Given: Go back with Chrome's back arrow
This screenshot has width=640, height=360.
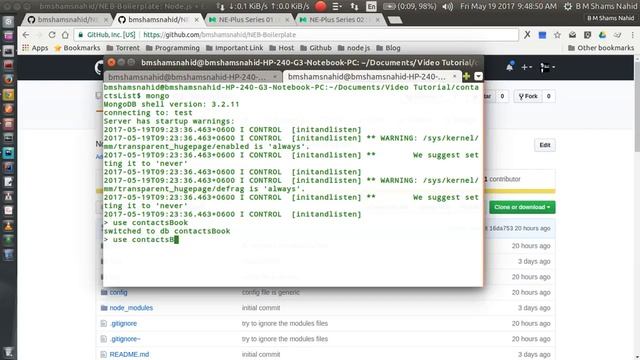Looking at the screenshot, I should (x=26, y=35).
